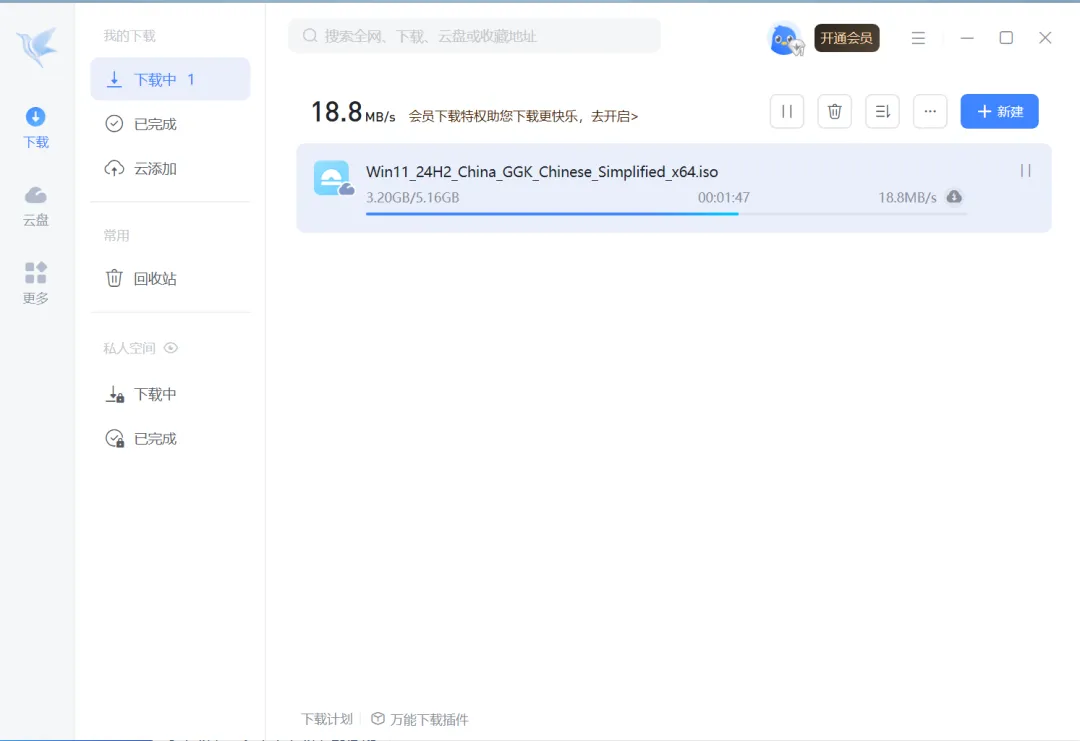Select 下载中 1 in 我的下载

pyautogui.click(x=170, y=79)
